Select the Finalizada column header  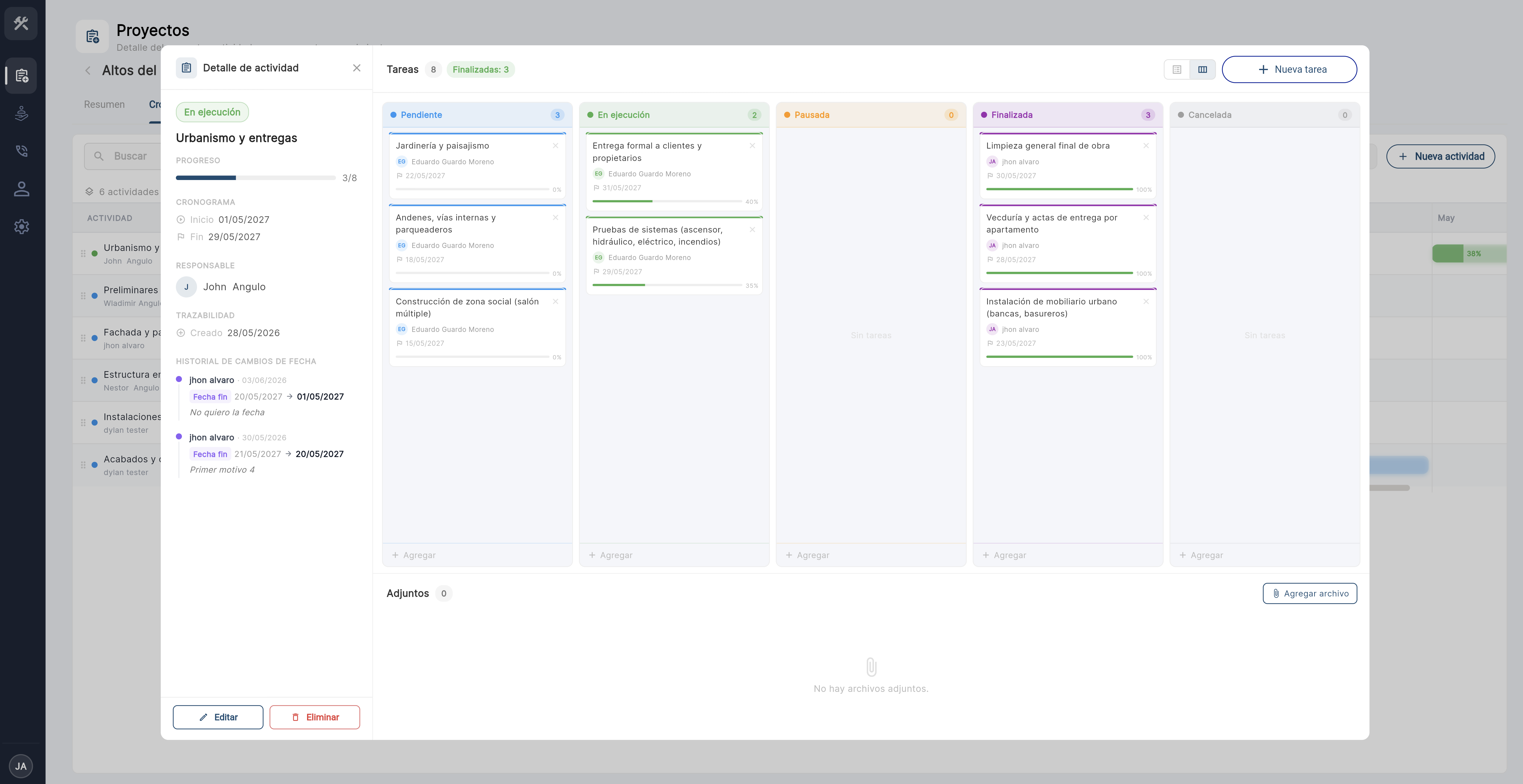point(1068,115)
